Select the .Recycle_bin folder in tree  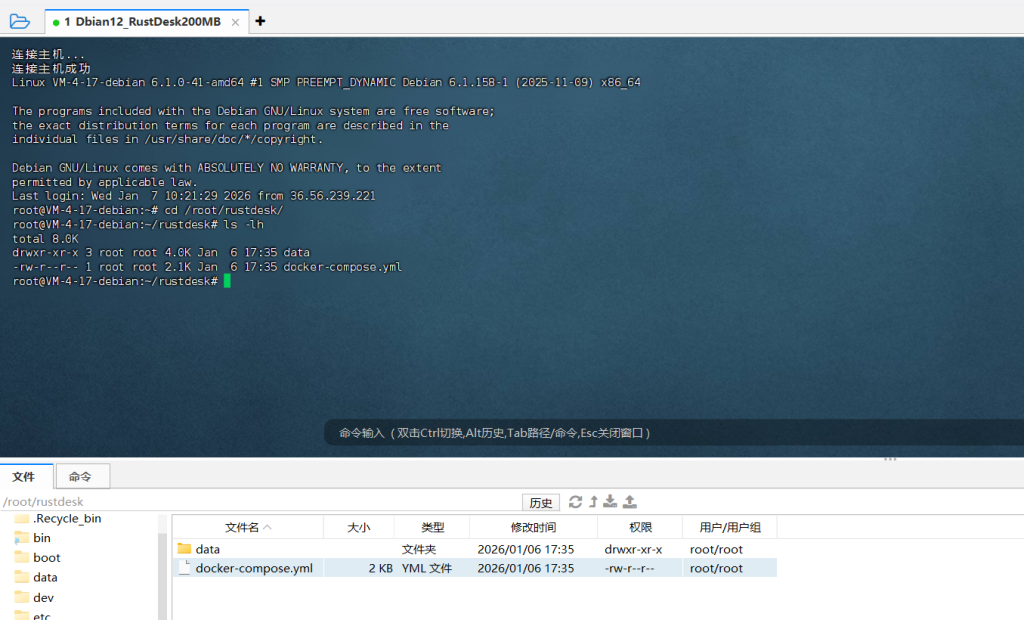coord(66,518)
